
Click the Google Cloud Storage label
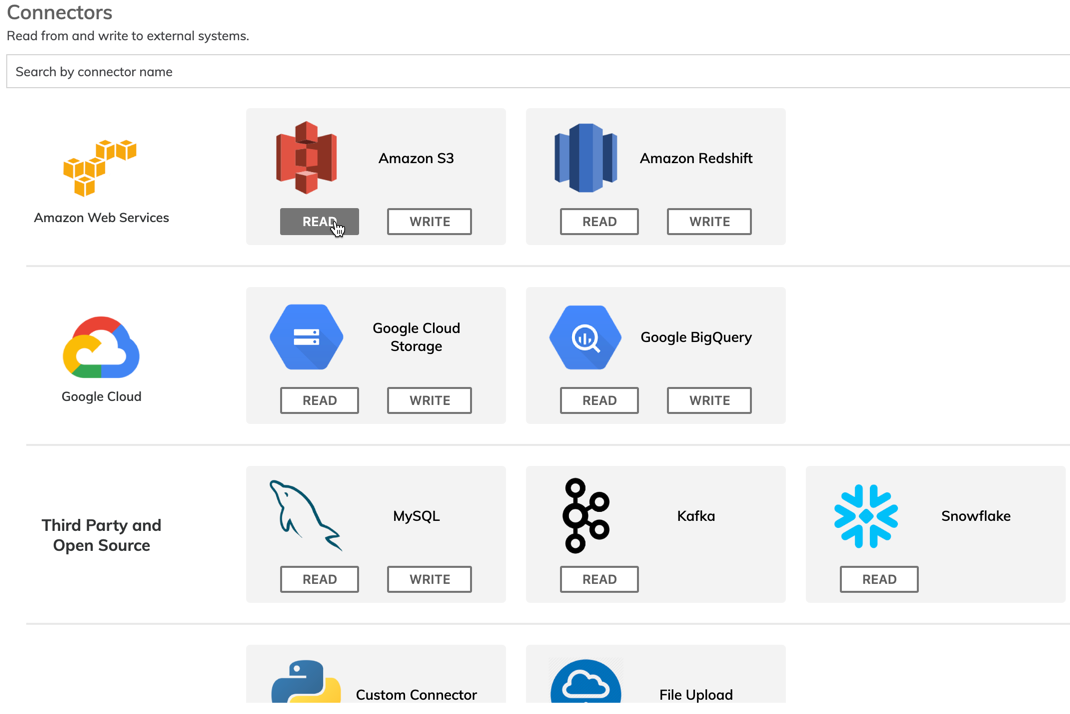(x=416, y=337)
